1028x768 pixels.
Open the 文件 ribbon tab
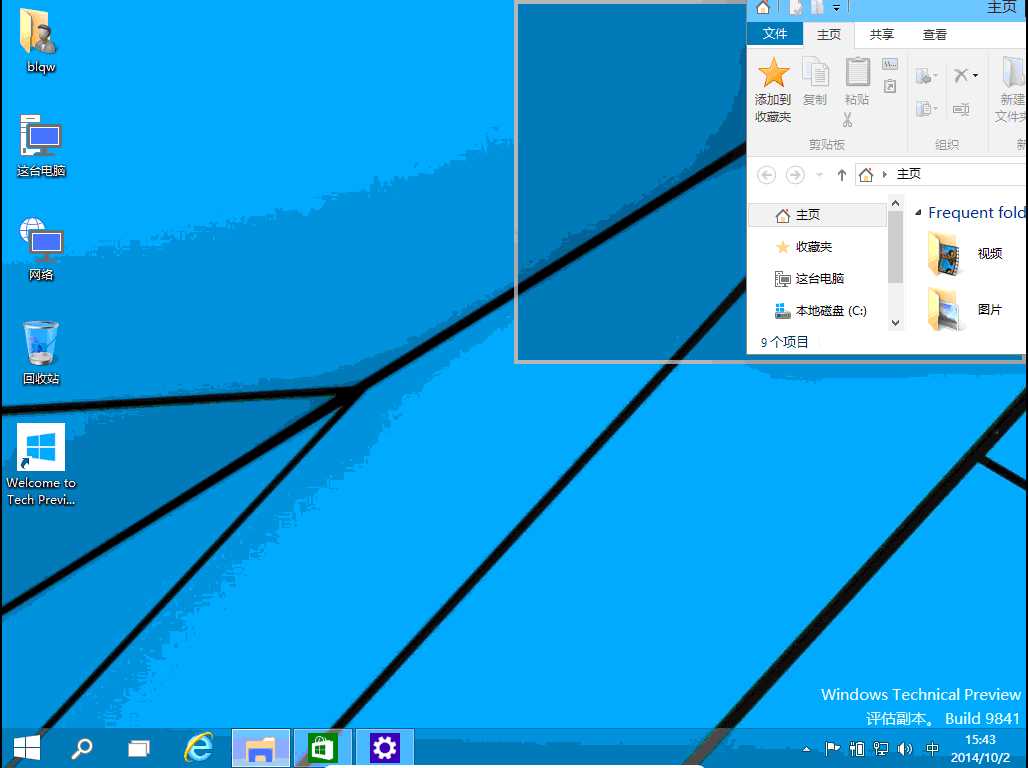click(775, 33)
